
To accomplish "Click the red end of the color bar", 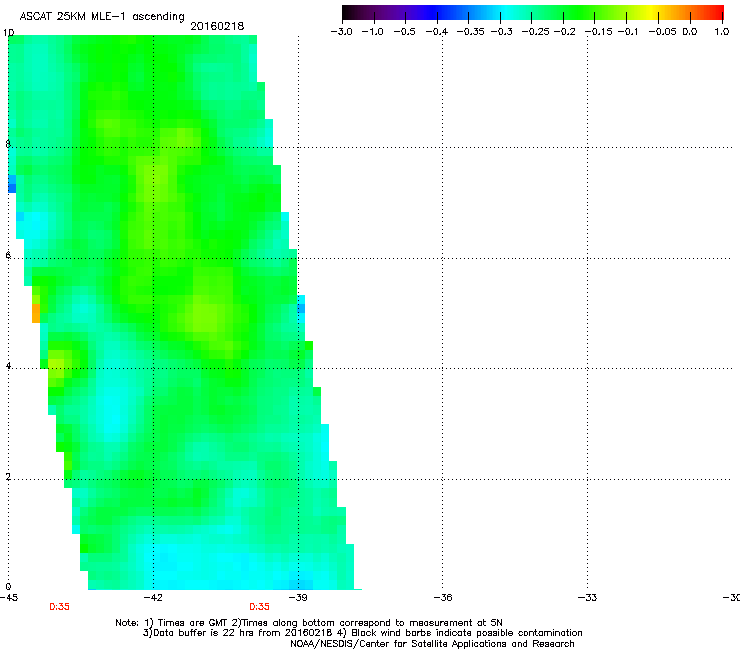I will (716, 12).
